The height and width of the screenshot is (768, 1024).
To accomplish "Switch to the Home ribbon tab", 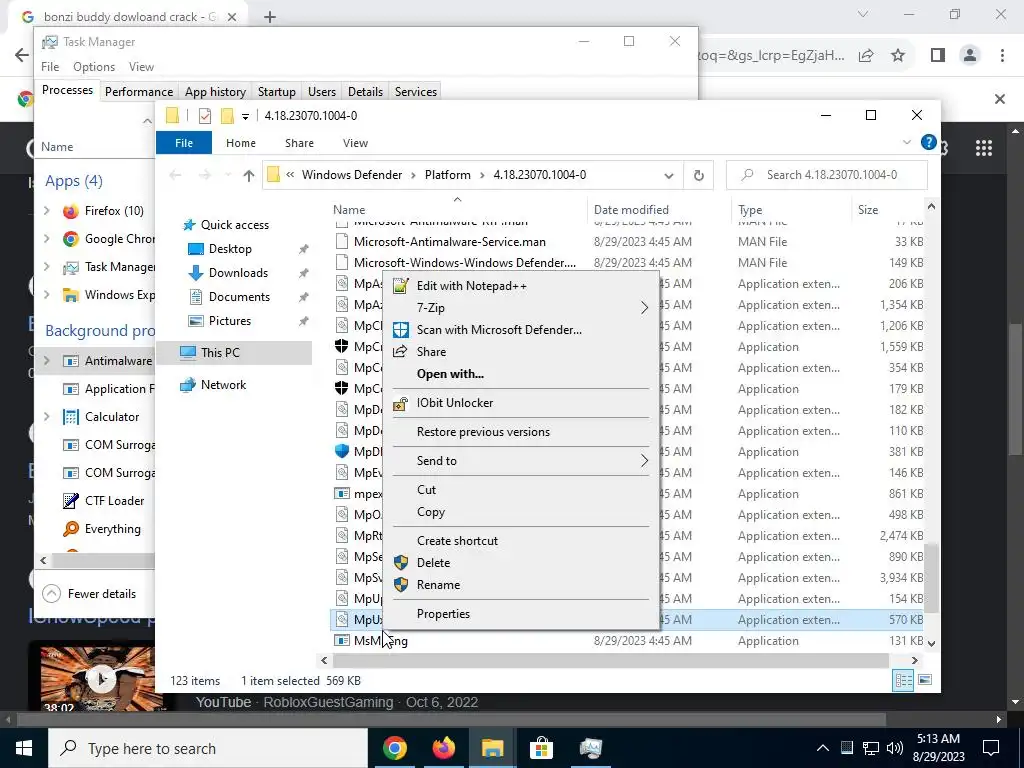I will click(241, 143).
